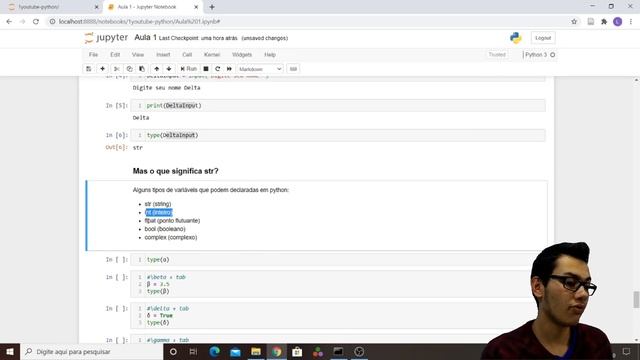Click the highlighted 'int (inteiro)' list item
This screenshot has width=640, height=360.
coord(159,212)
